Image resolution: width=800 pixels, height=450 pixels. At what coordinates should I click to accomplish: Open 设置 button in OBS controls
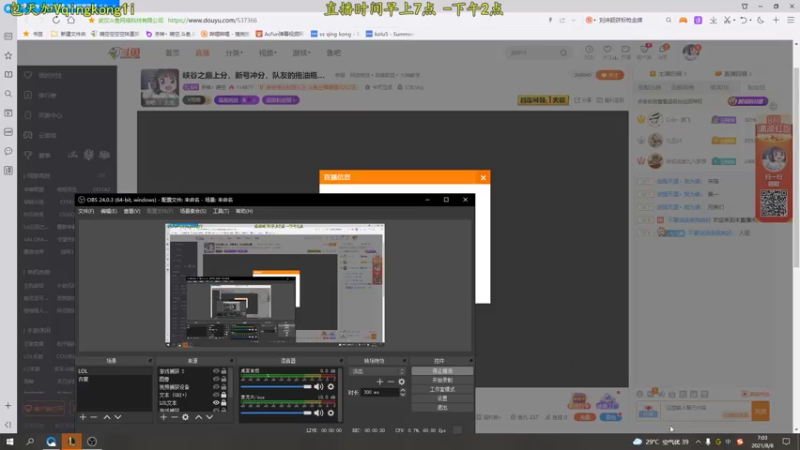[x=442, y=398]
